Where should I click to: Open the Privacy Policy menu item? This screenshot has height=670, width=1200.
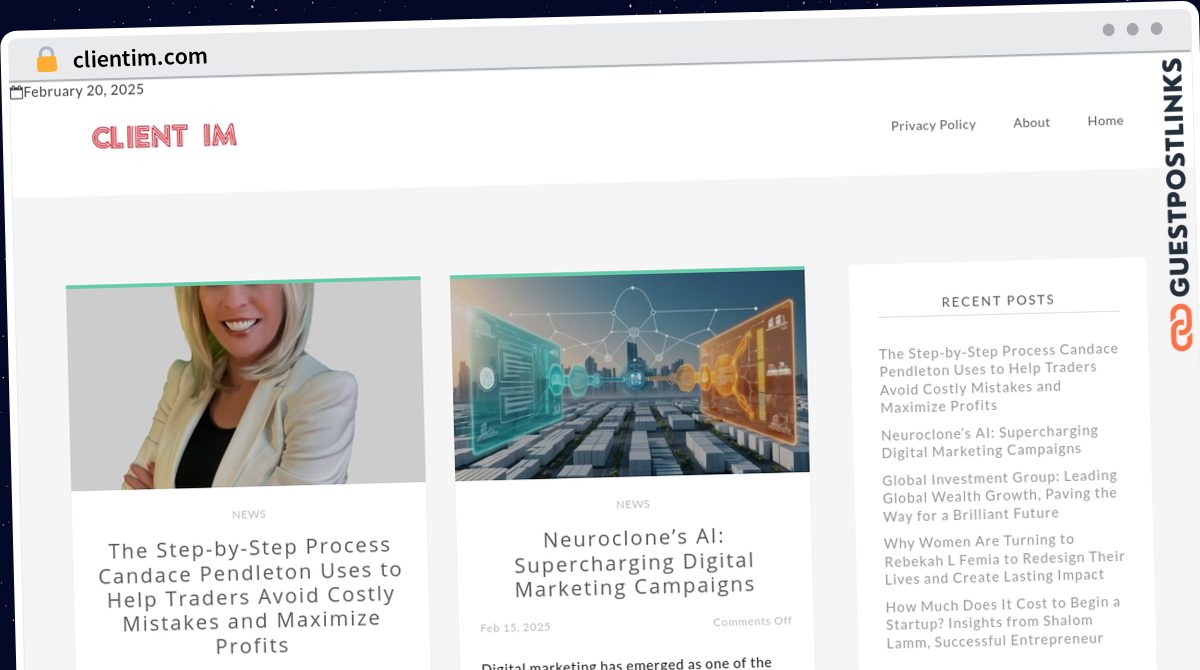933,125
